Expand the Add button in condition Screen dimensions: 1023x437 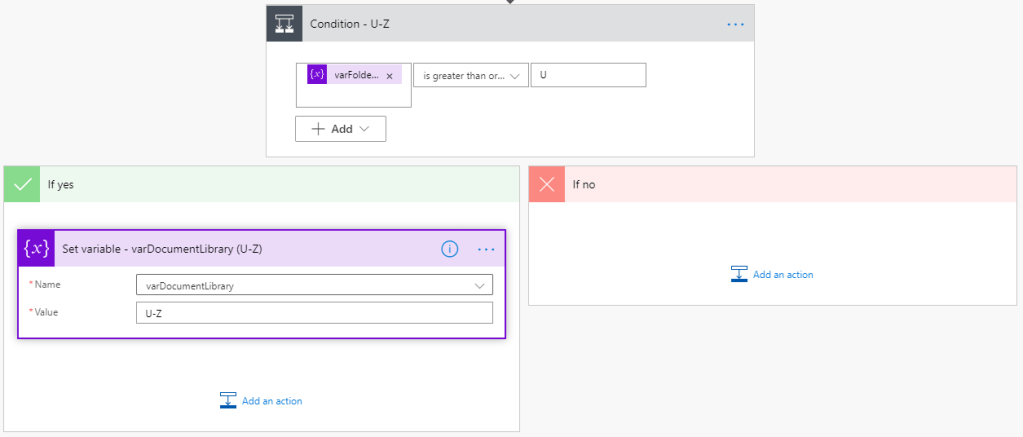coord(340,129)
